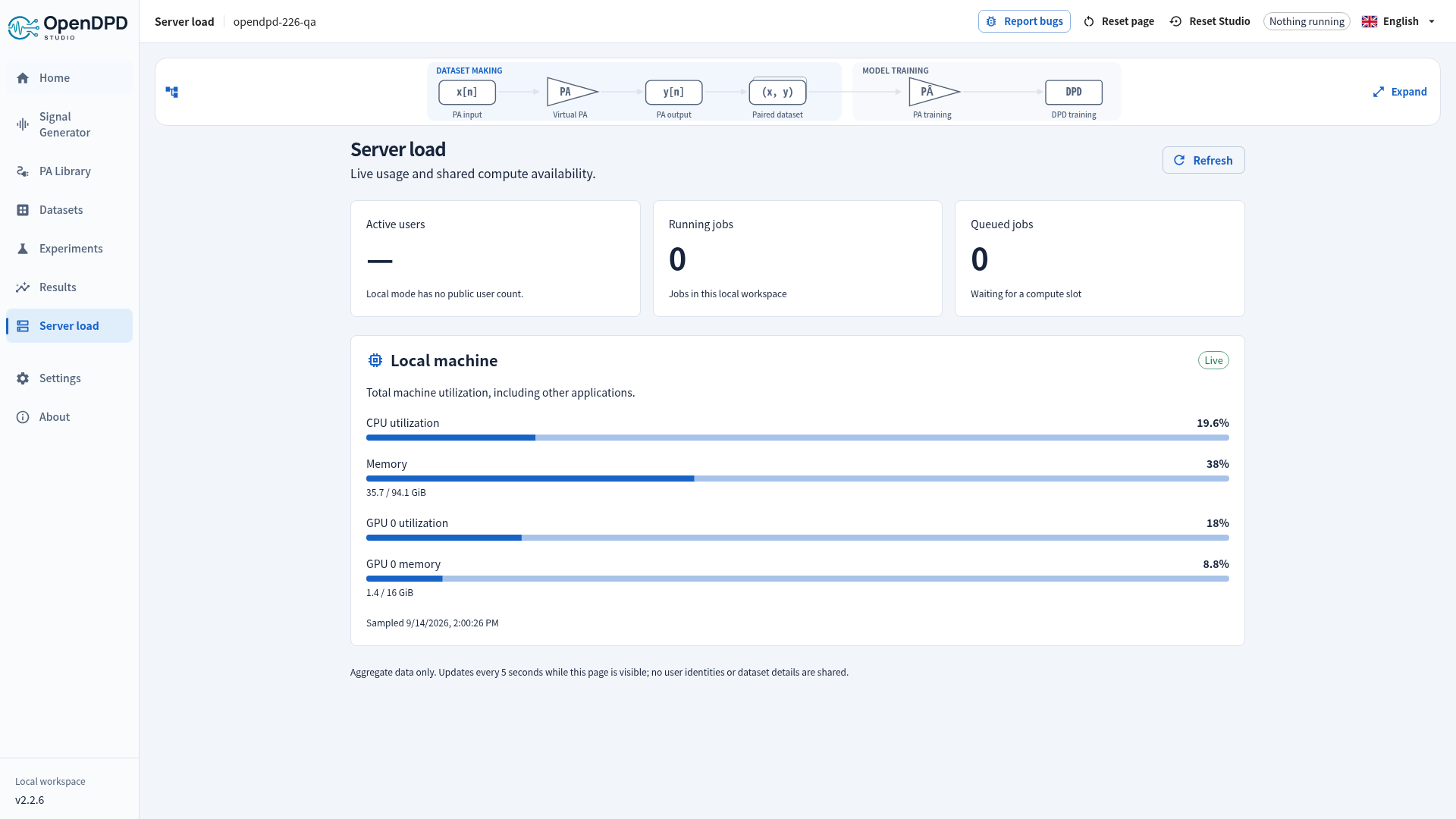The width and height of the screenshot is (1456, 819).
Task: Open the About page
Action: click(x=69, y=417)
